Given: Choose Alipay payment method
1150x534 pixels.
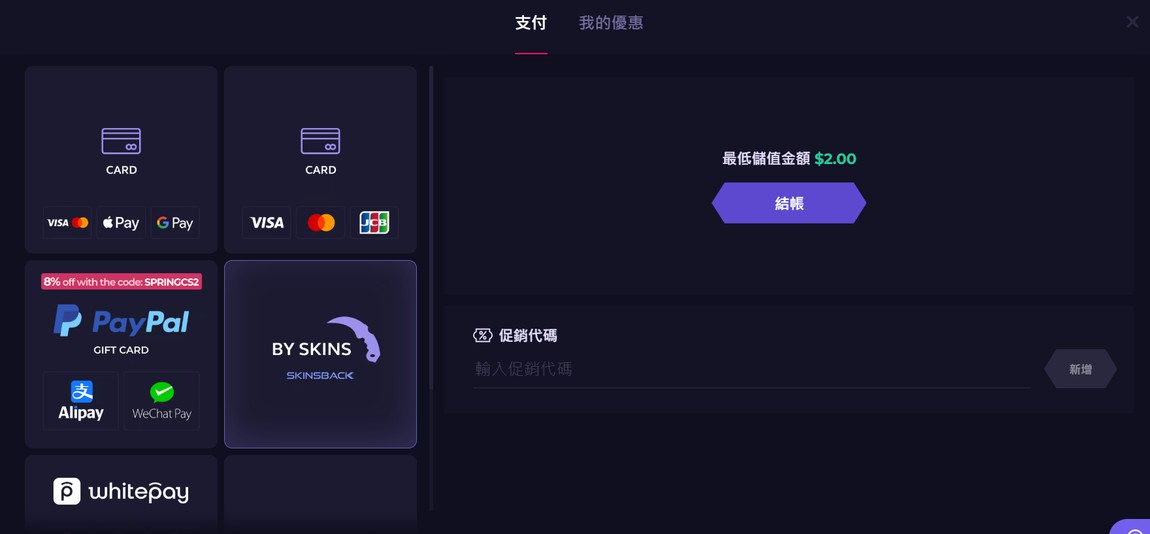Looking at the screenshot, I should click(x=81, y=400).
